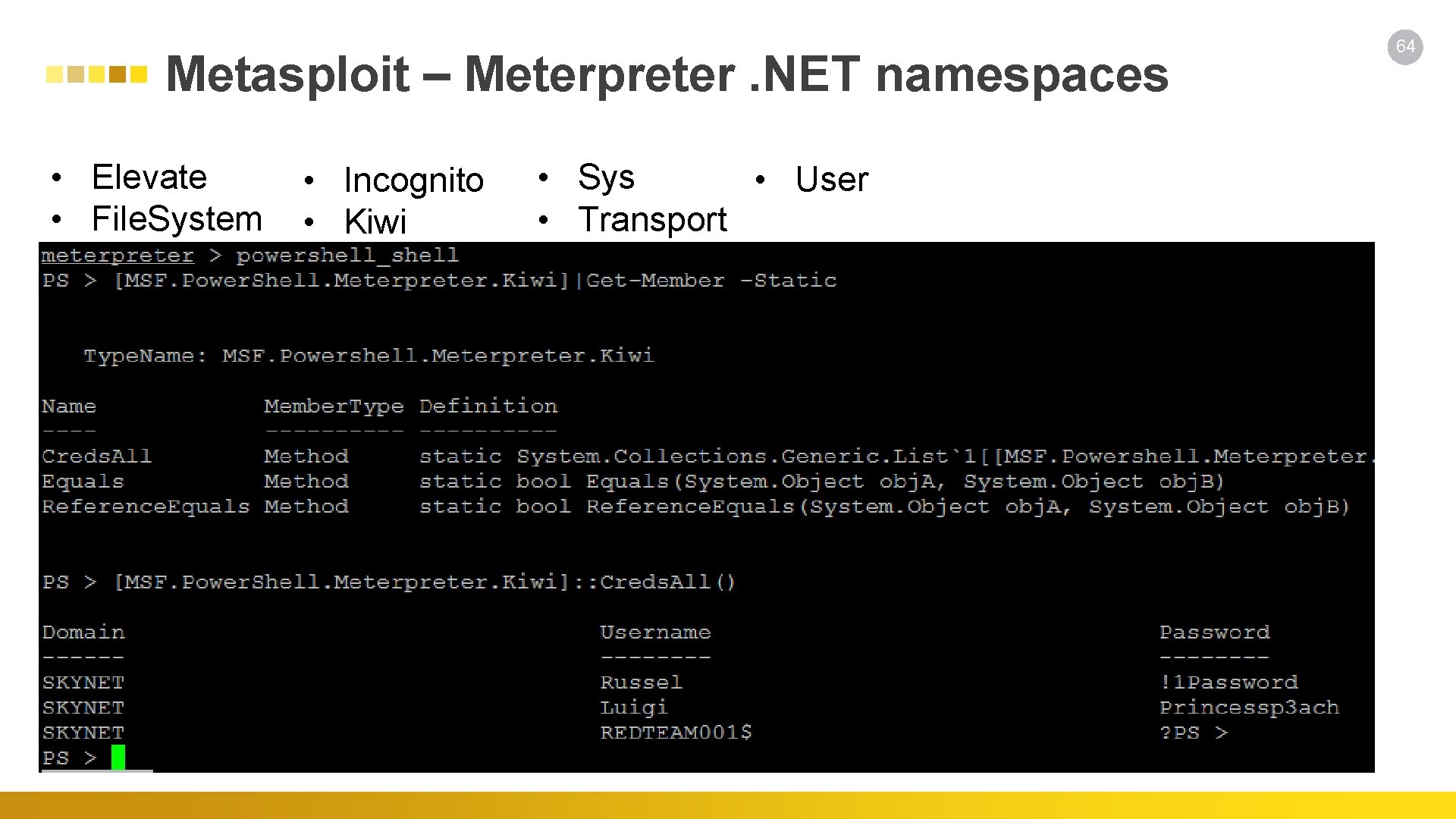Click the slide number 64 badge
The height and width of the screenshot is (819, 1456).
[1404, 47]
